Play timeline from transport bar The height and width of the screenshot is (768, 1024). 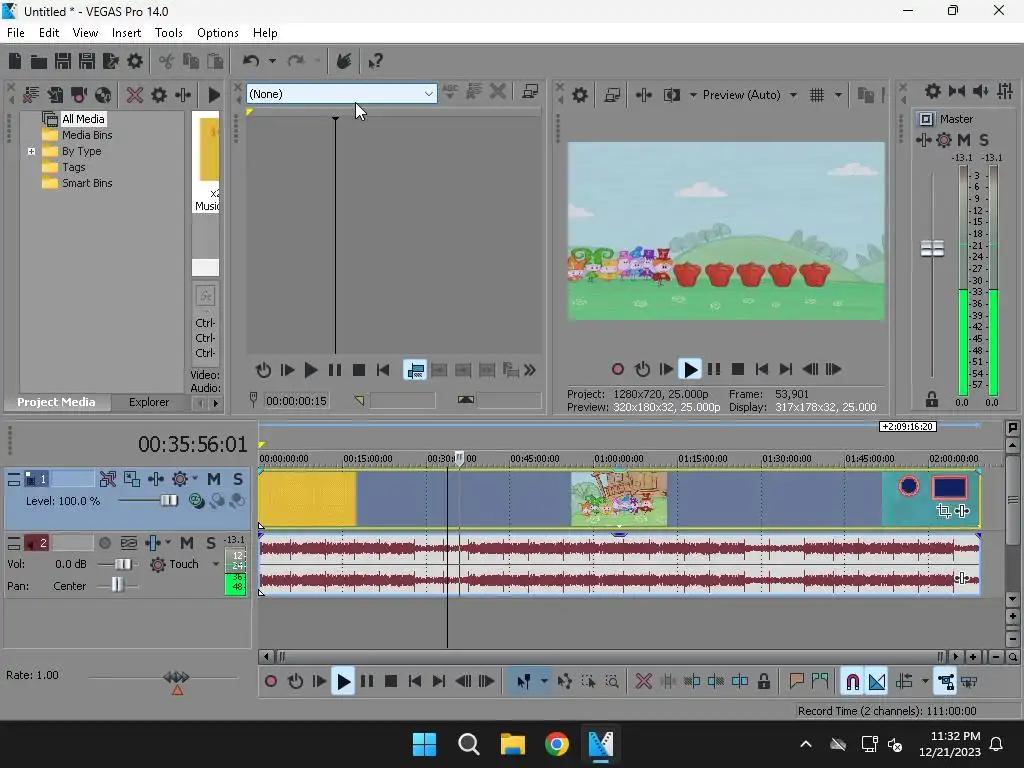click(343, 682)
